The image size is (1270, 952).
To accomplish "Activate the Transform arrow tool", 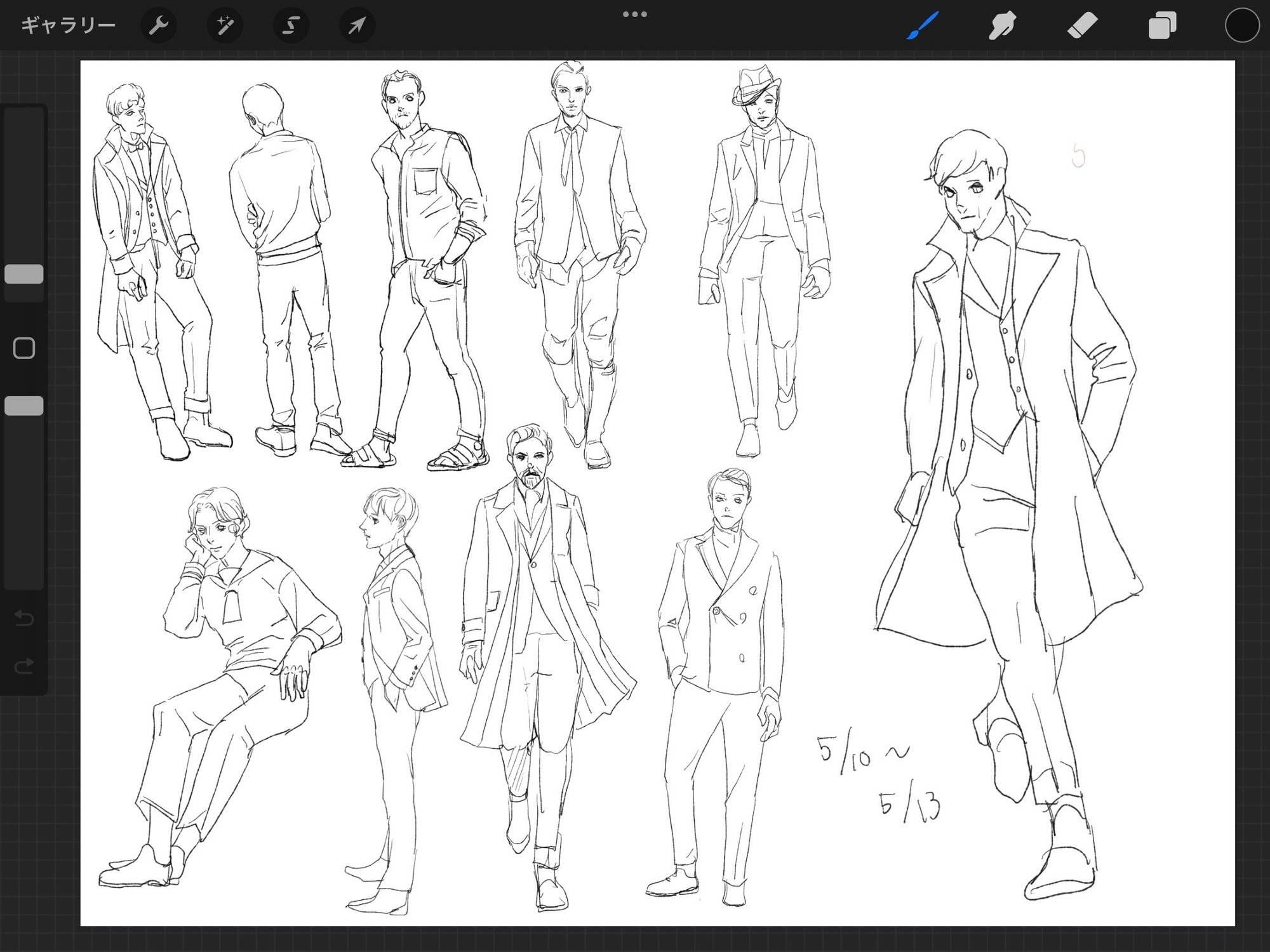I will 357,25.
